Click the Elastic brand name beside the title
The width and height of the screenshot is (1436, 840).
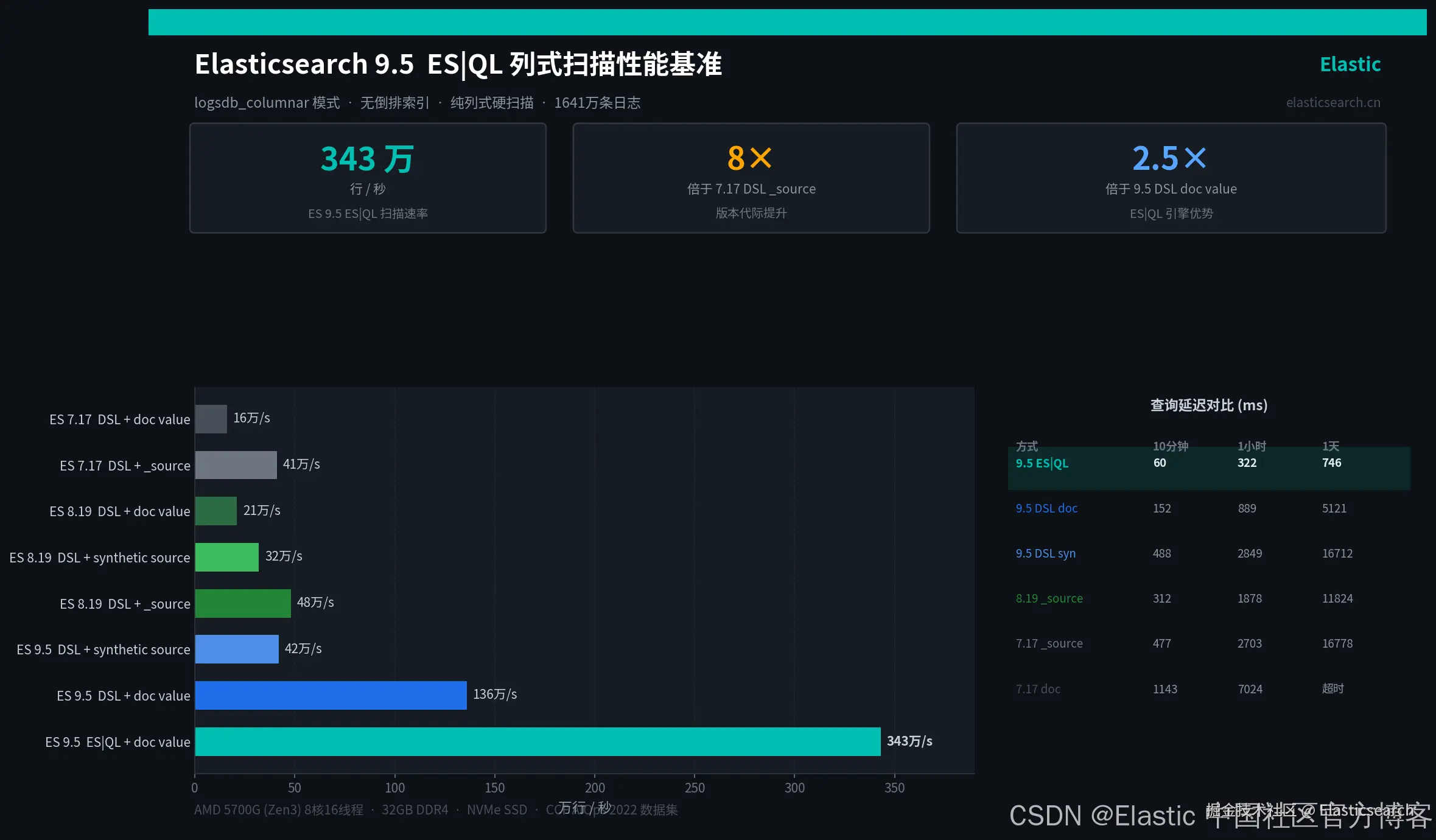pyautogui.click(x=1350, y=64)
